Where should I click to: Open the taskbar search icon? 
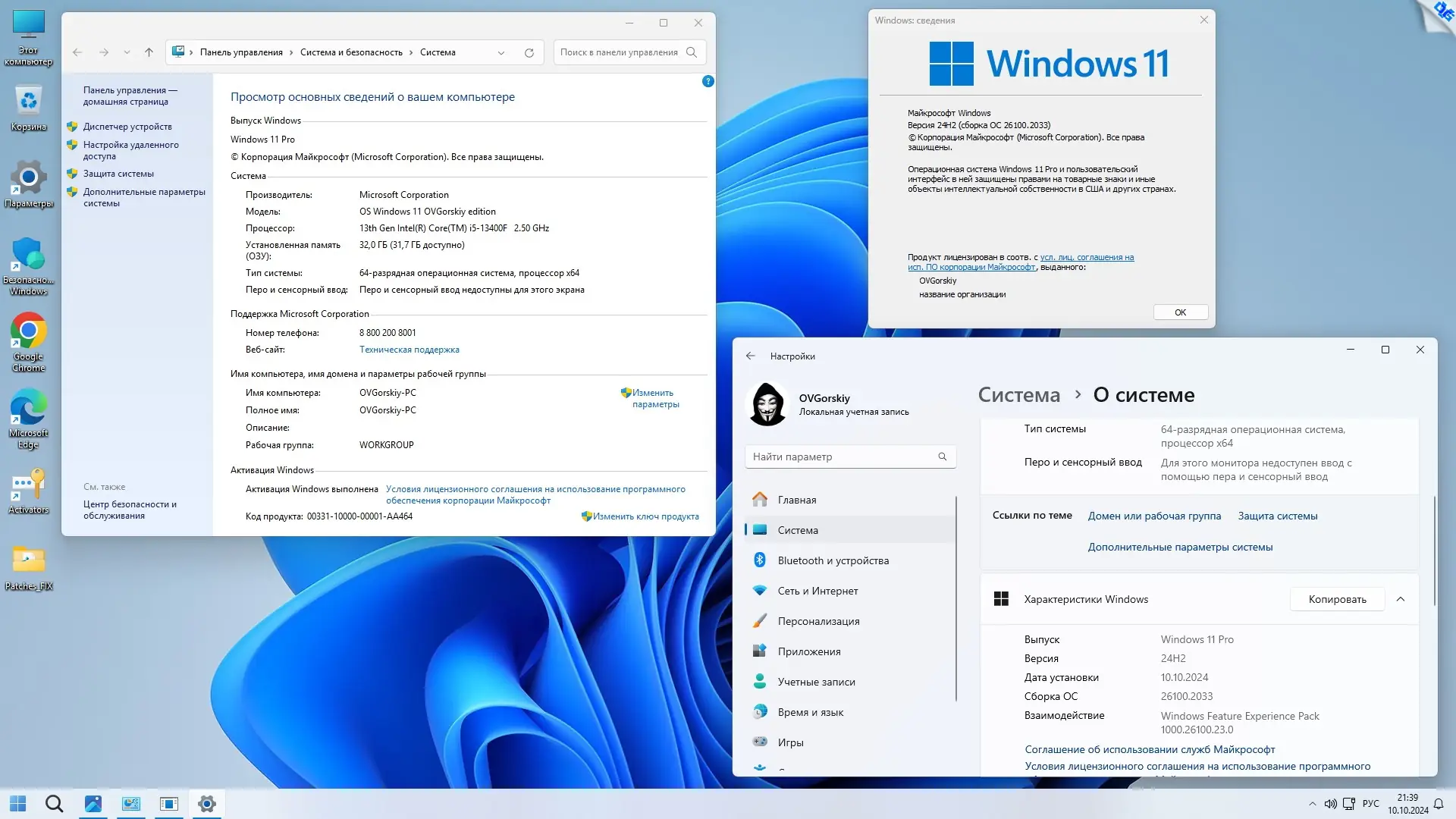pyautogui.click(x=54, y=803)
